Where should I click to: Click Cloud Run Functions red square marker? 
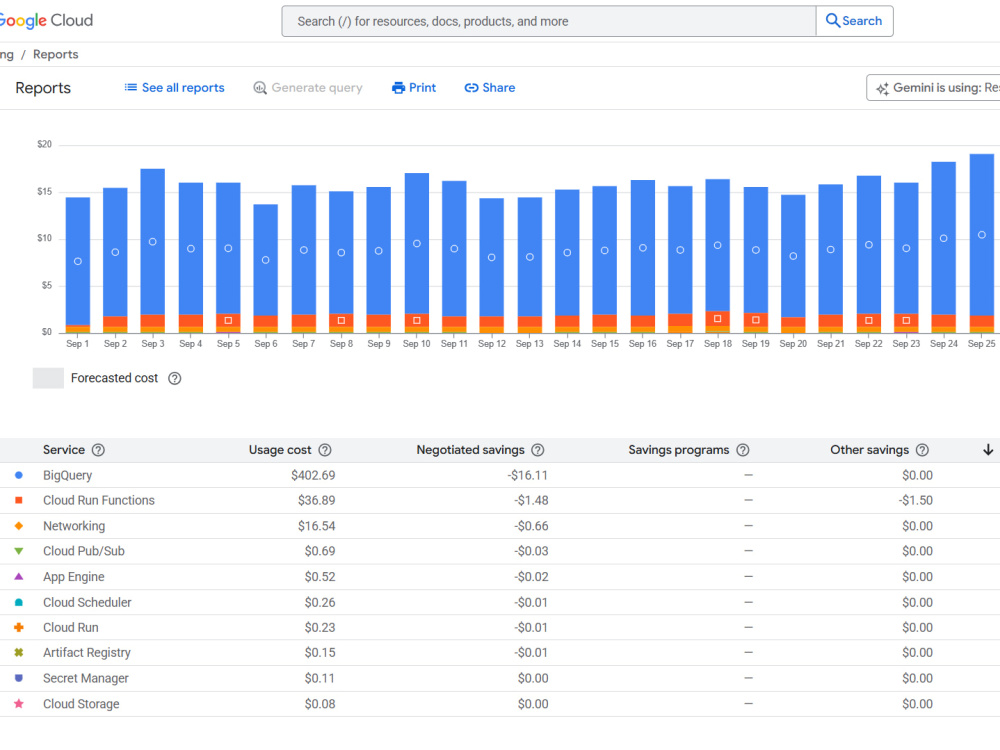tap(18, 501)
